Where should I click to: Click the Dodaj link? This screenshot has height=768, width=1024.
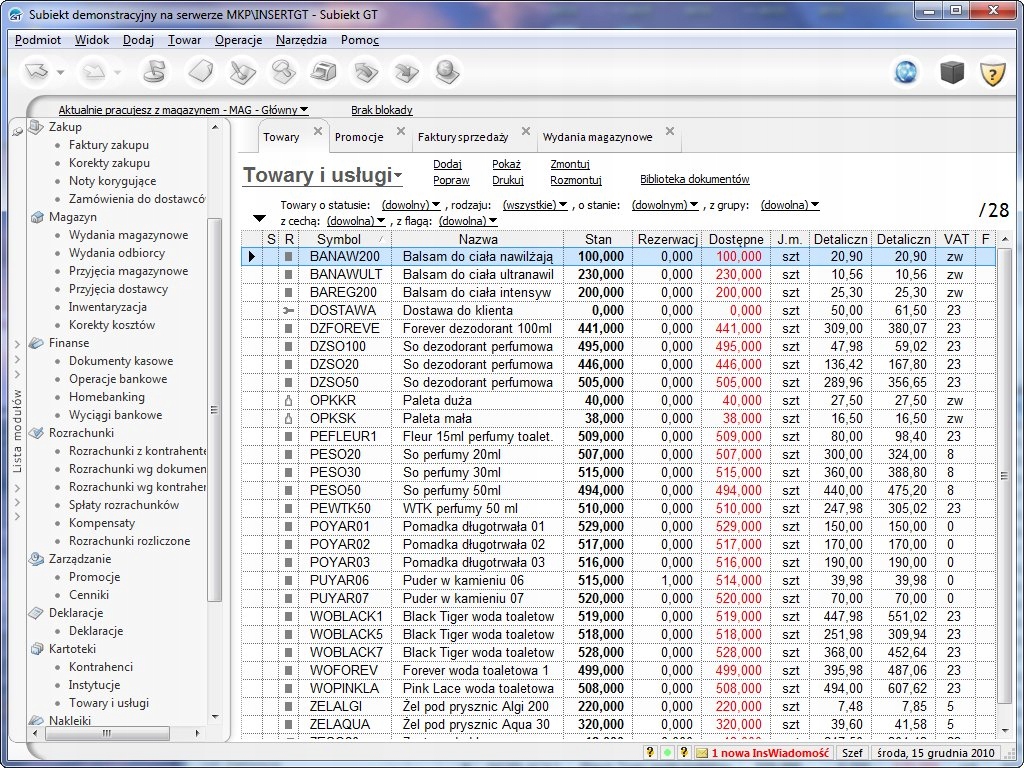click(x=447, y=164)
